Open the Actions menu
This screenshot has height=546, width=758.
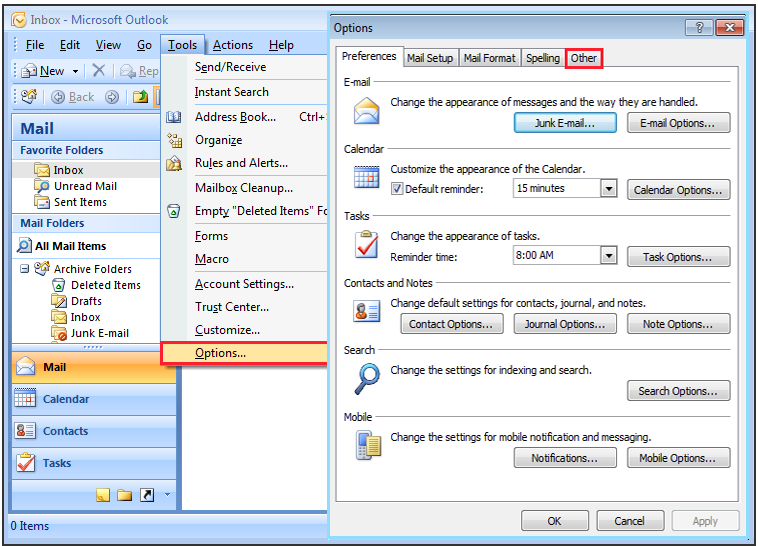(x=233, y=45)
